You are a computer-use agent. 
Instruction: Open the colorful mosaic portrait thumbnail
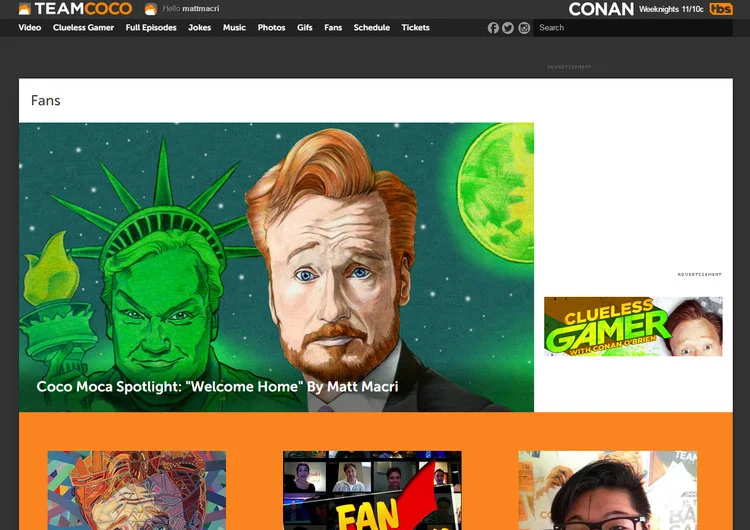(x=137, y=490)
